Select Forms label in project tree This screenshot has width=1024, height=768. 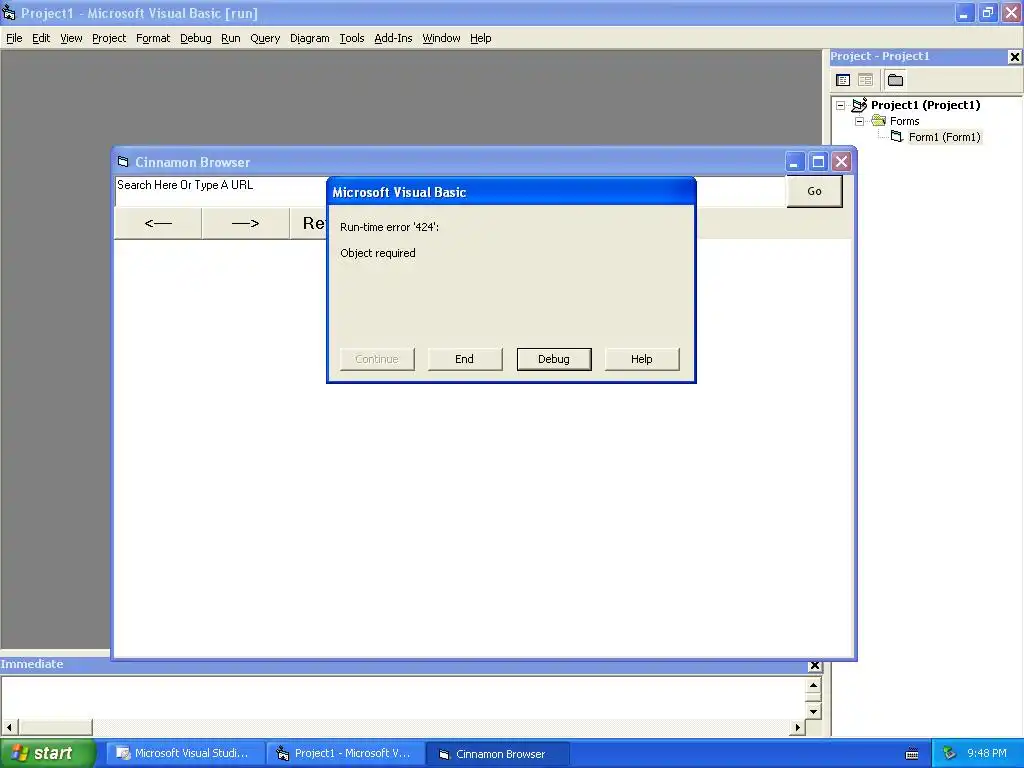tap(904, 121)
